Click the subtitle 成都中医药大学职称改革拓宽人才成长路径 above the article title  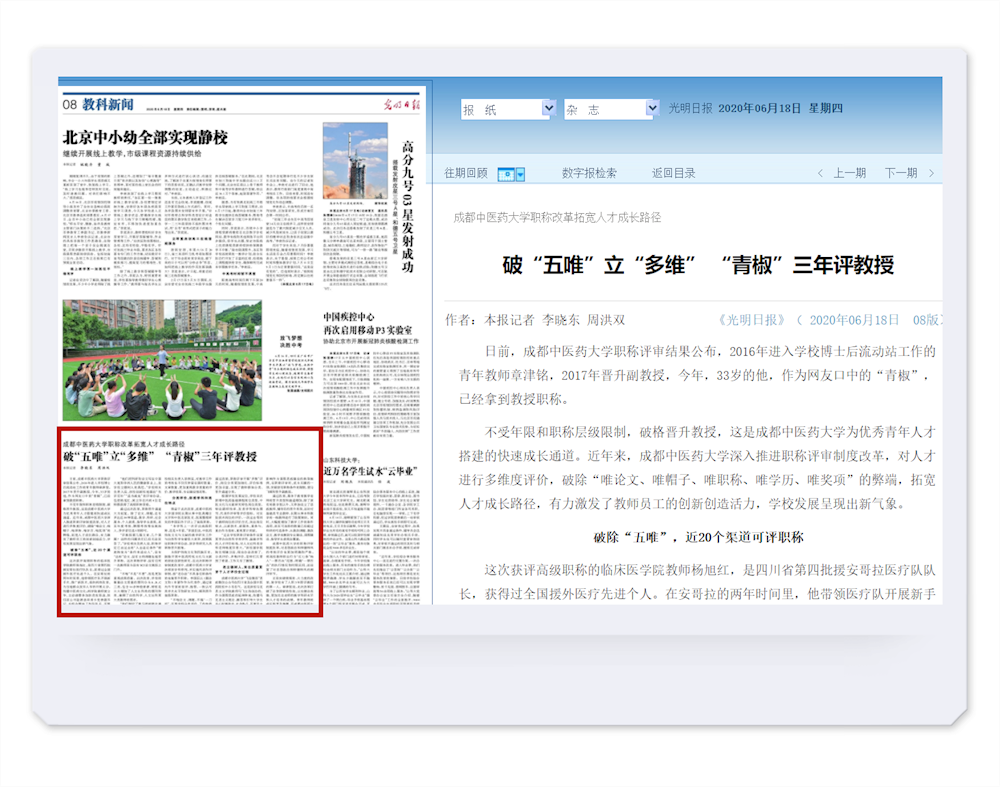click(x=557, y=217)
